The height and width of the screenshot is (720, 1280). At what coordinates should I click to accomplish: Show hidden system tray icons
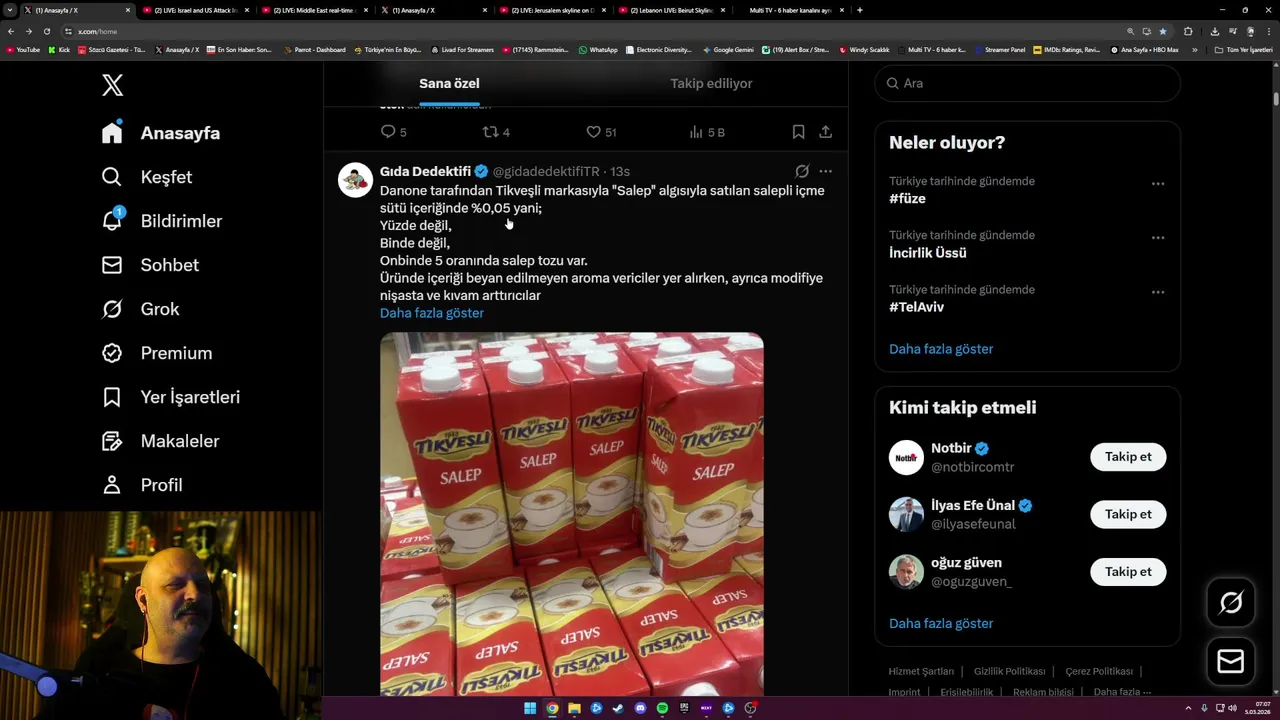tap(1188, 709)
